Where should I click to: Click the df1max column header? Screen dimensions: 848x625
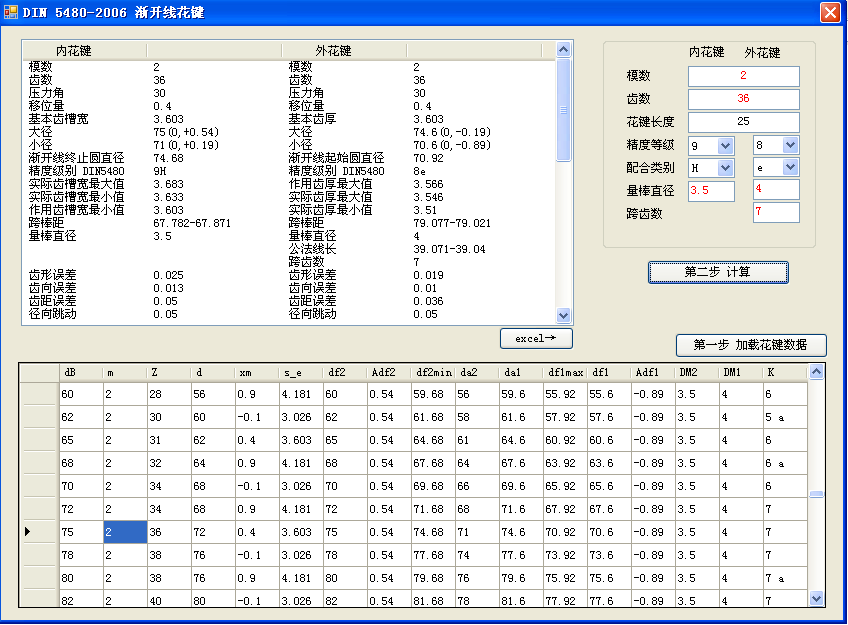coord(565,373)
